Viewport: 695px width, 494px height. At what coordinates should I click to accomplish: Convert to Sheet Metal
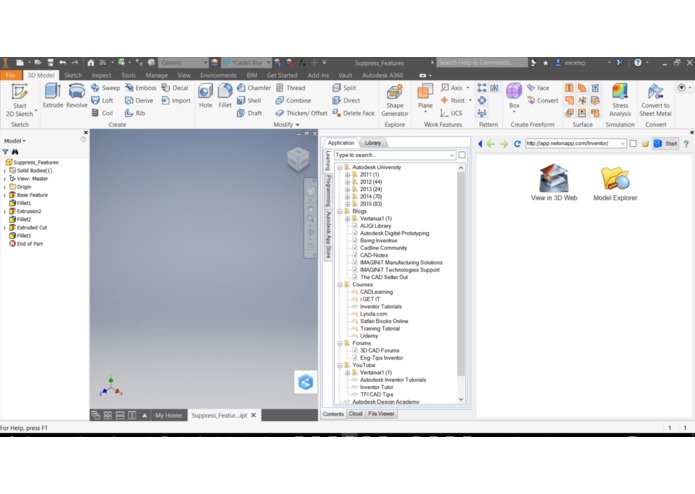[x=656, y=100]
